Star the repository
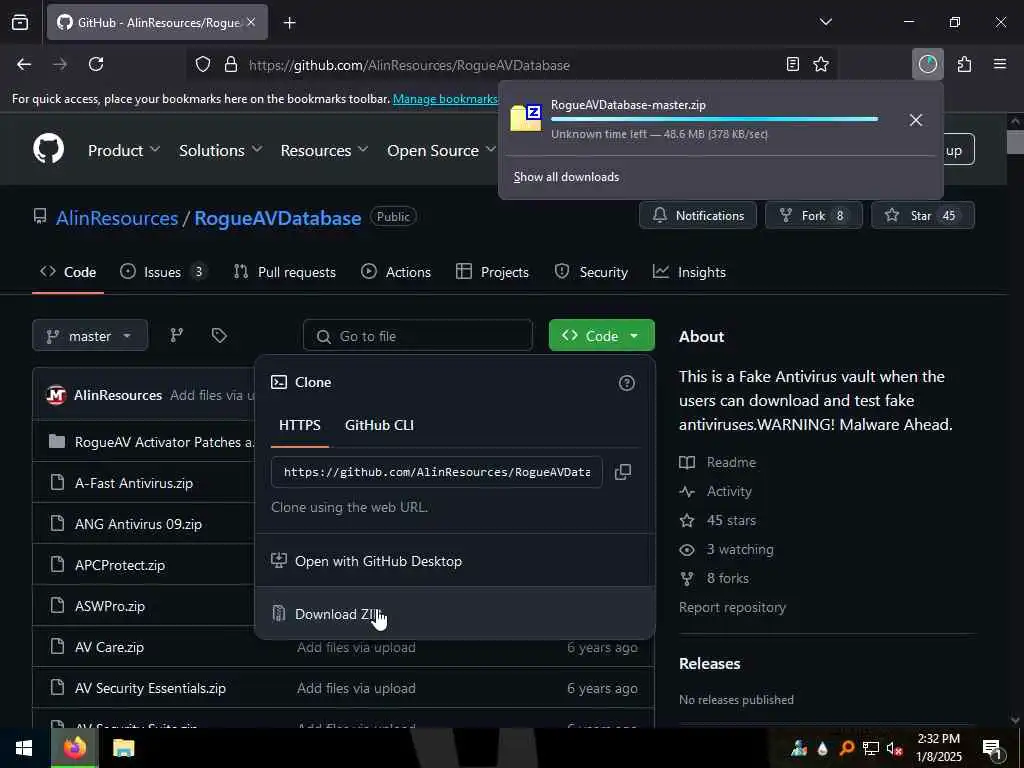Viewport: 1024px width, 768px height. tap(922, 216)
